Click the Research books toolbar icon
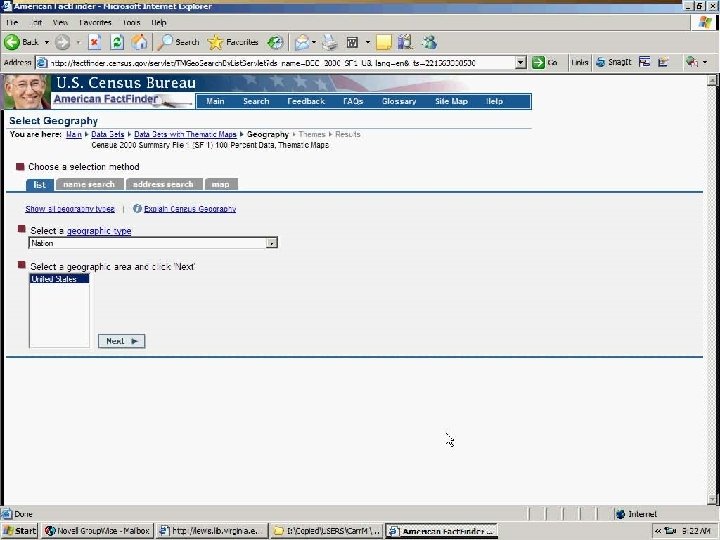 click(405, 42)
